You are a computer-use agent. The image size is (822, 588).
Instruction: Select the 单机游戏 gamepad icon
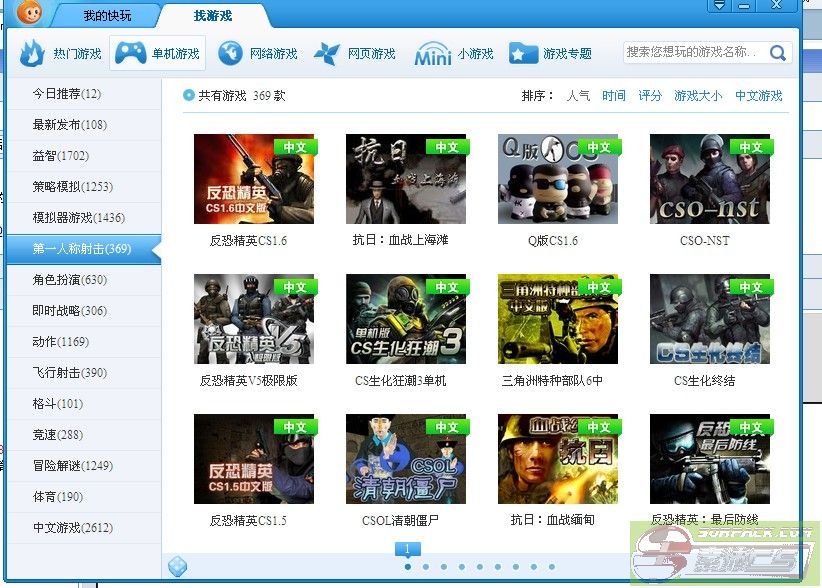[130, 53]
